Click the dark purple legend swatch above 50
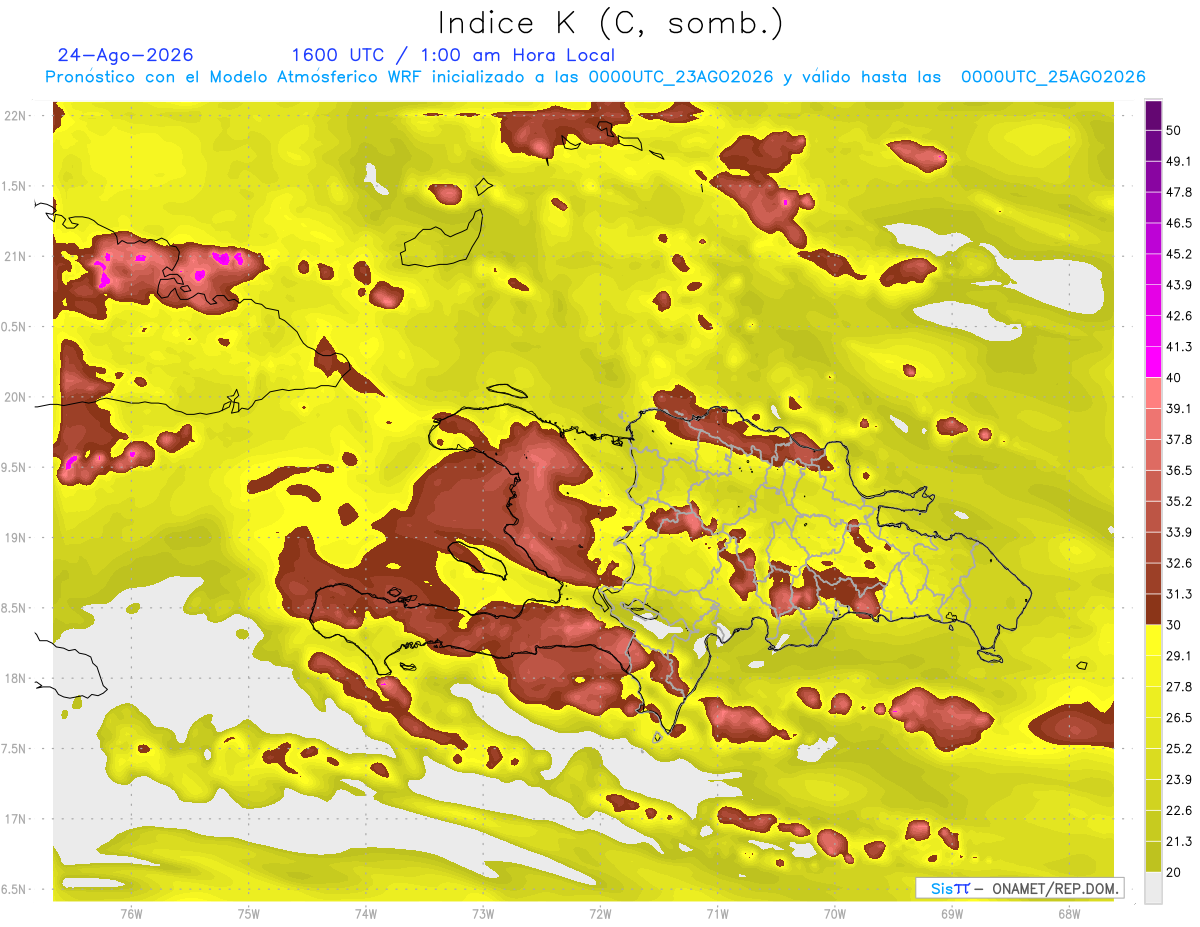The width and height of the screenshot is (1200, 927). pyautogui.click(x=1153, y=117)
